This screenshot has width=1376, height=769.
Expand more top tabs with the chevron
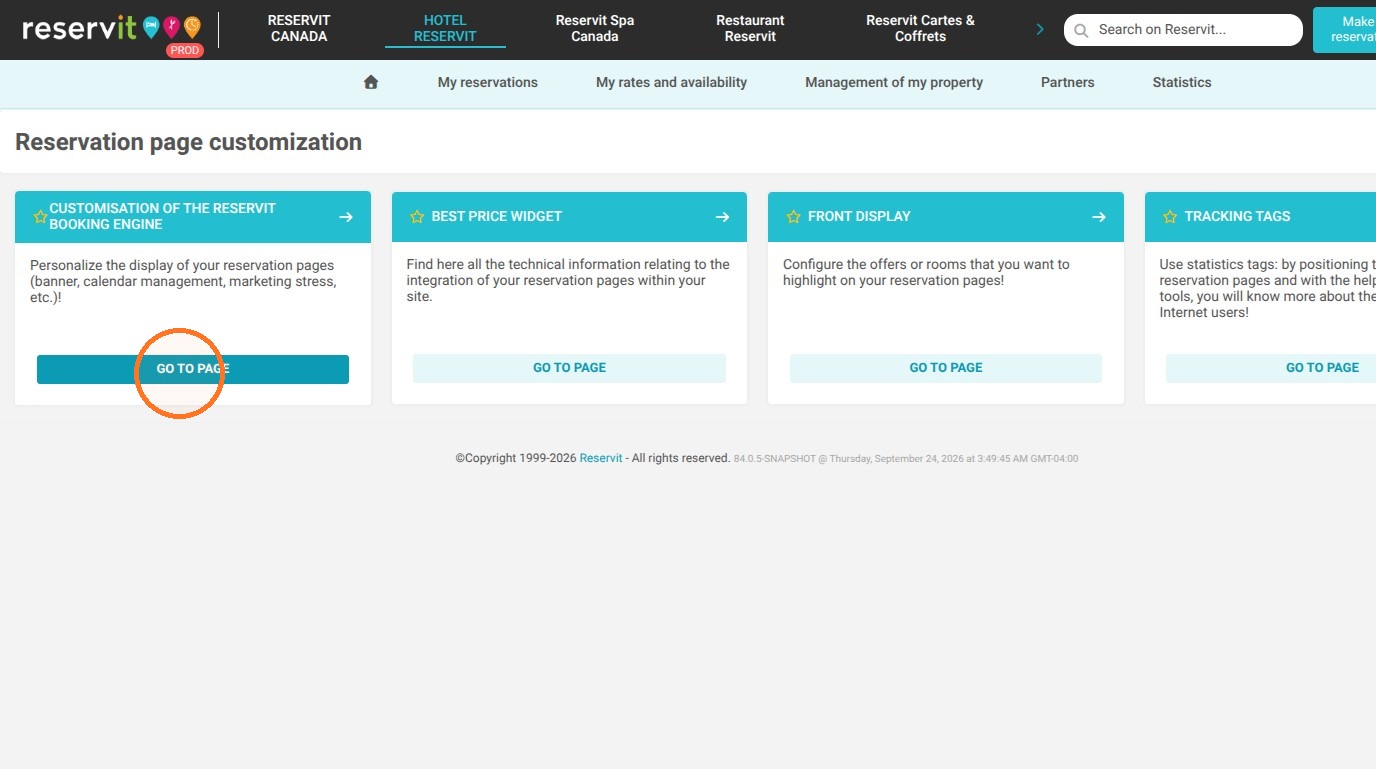1040,29
